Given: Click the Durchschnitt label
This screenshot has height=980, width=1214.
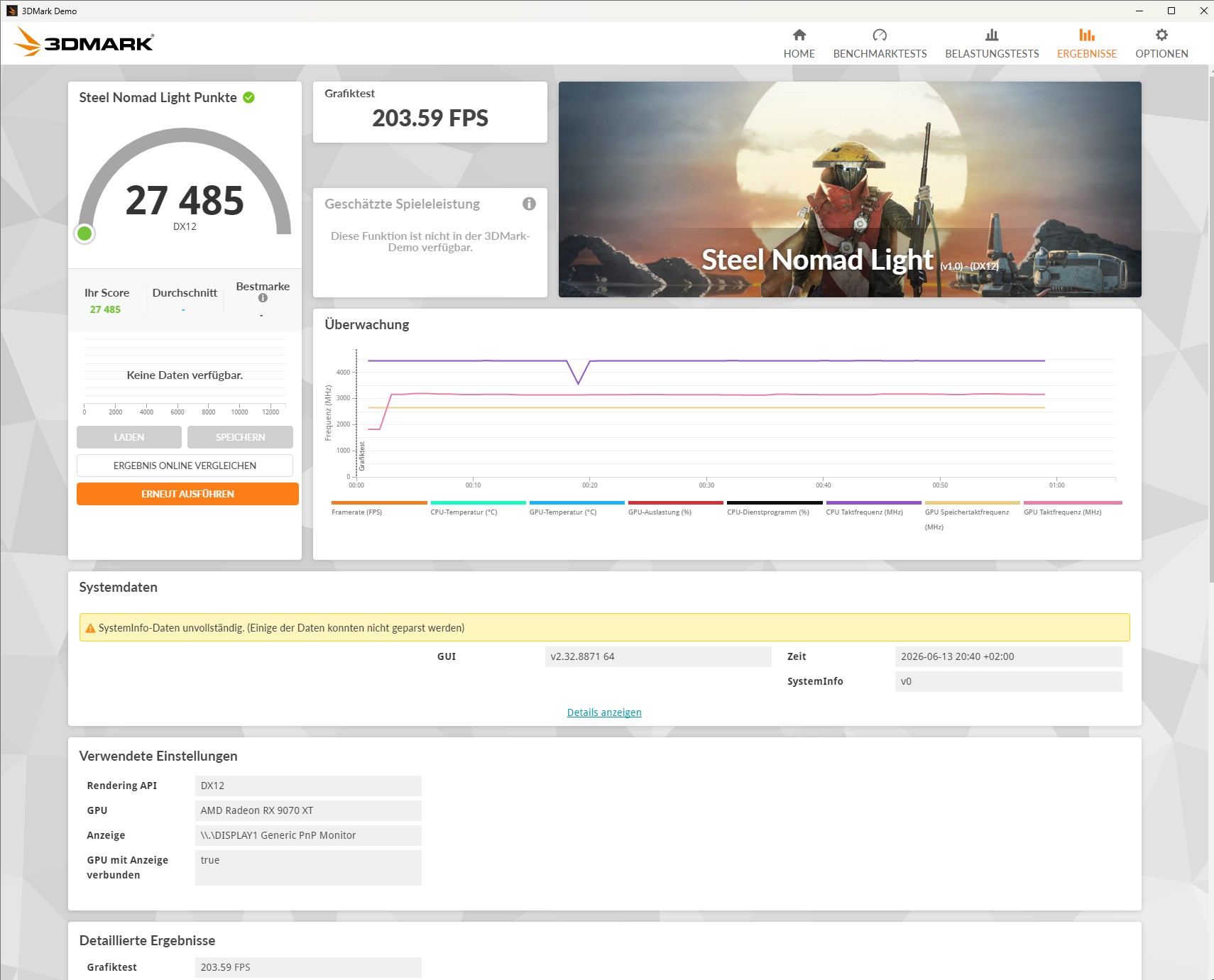Looking at the screenshot, I should [185, 292].
